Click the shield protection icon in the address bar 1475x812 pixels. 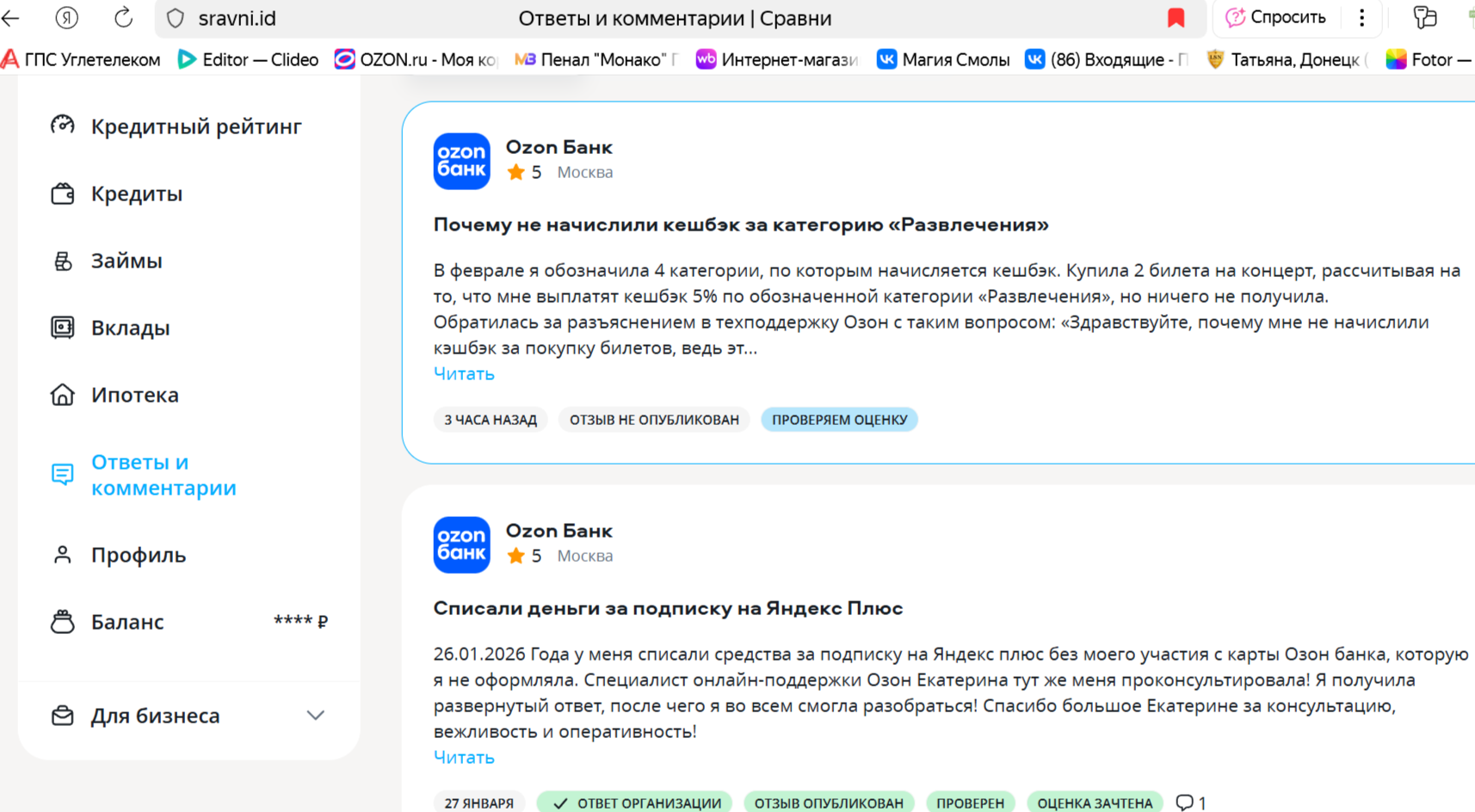pyautogui.click(x=176, y=18)
